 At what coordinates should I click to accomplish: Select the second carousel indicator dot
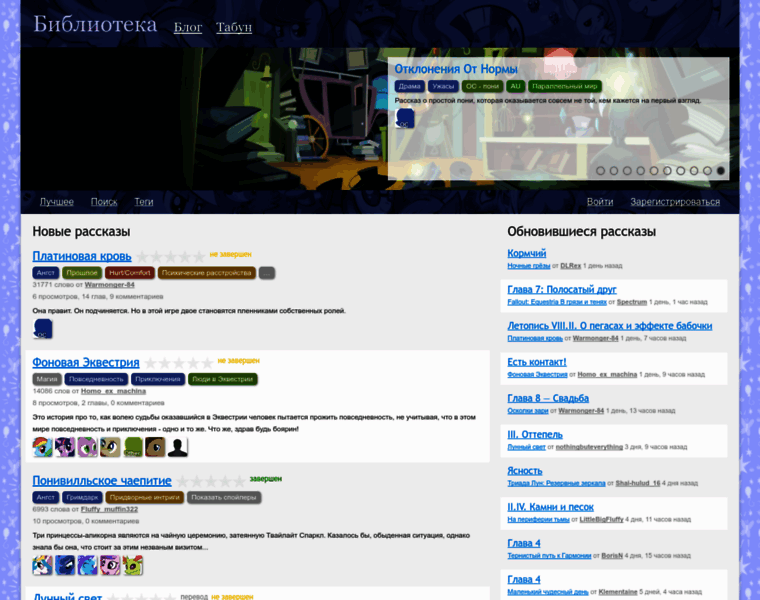pyautogui.click(x=614, y=171)
